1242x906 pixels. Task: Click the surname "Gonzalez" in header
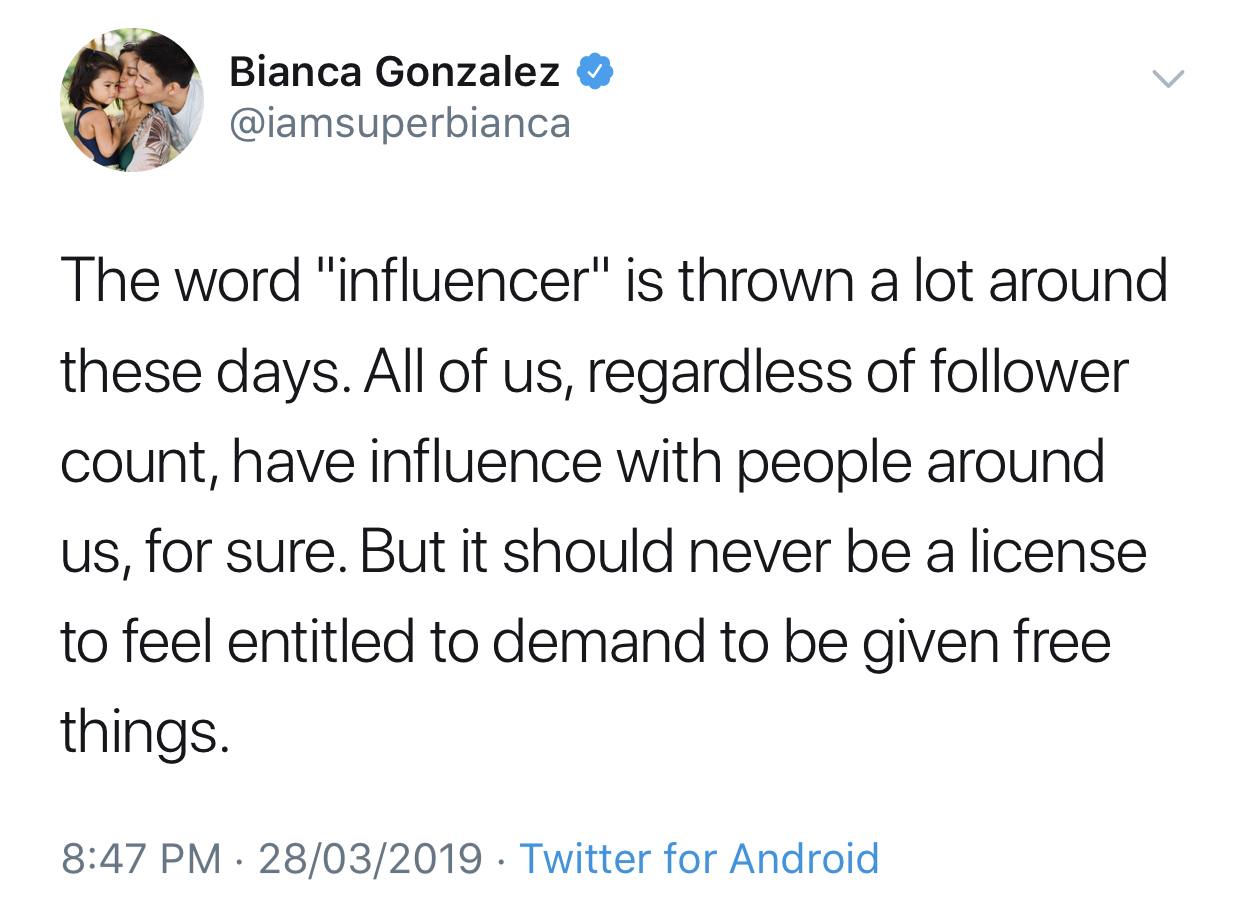point(467,71)
